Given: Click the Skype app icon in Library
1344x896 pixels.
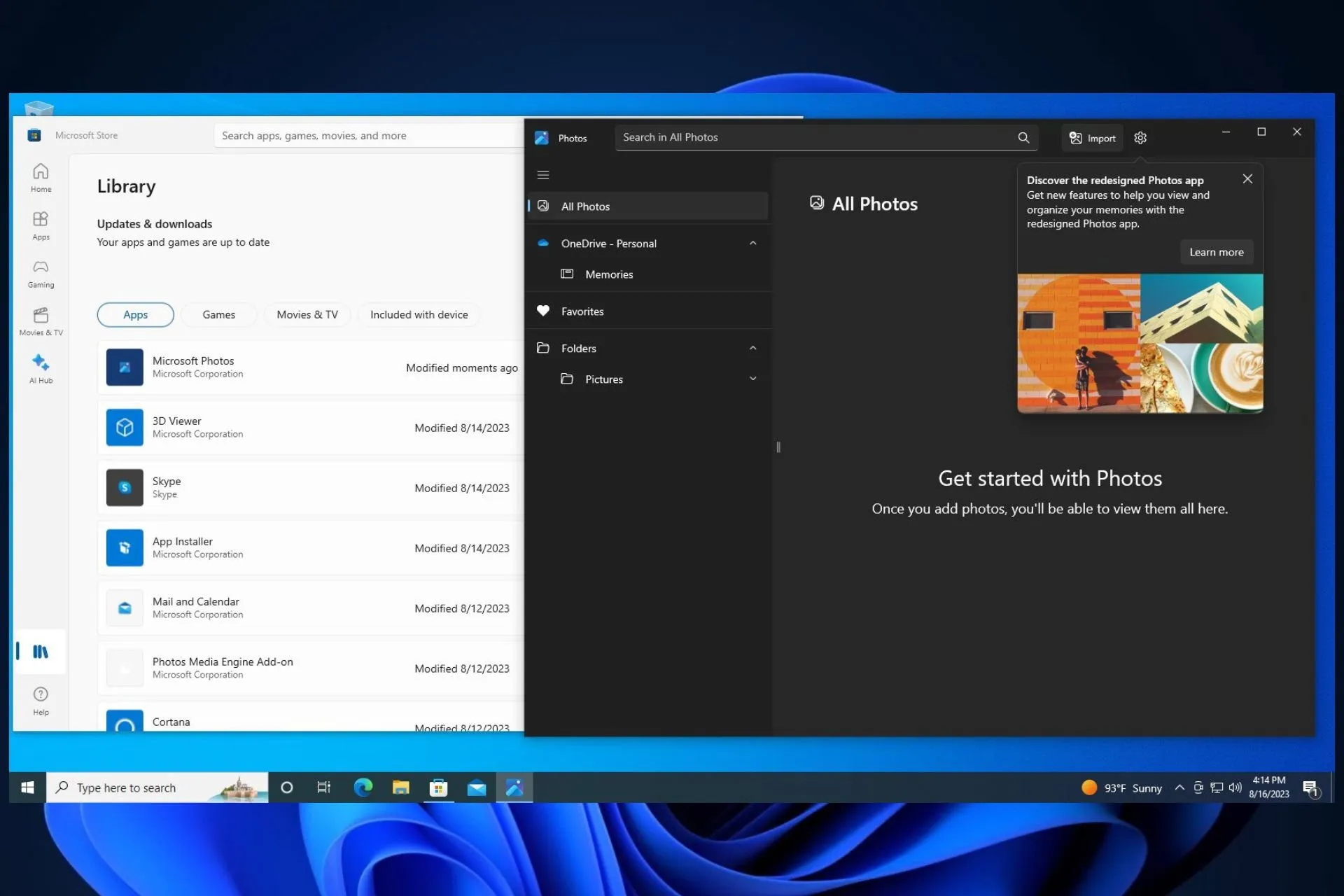Looking at the screenshot, I should coord(125,487).
